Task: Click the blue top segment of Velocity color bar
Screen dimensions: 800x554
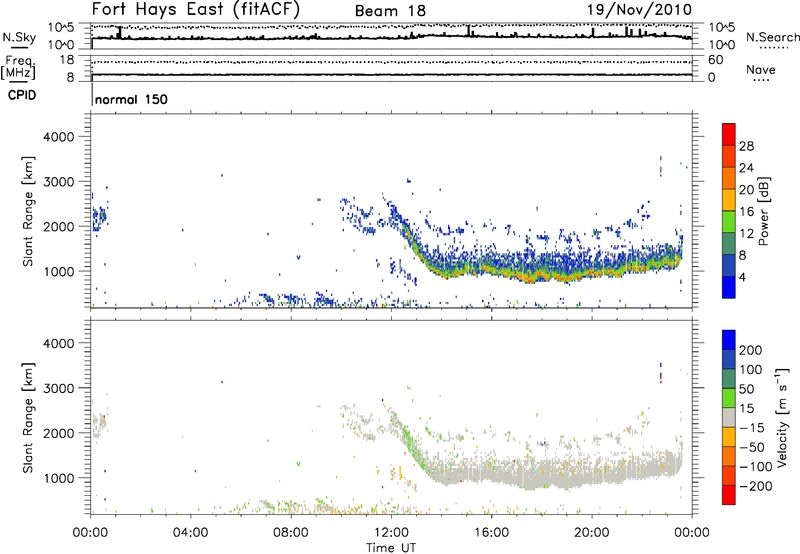Action: [x=729, y=339]
